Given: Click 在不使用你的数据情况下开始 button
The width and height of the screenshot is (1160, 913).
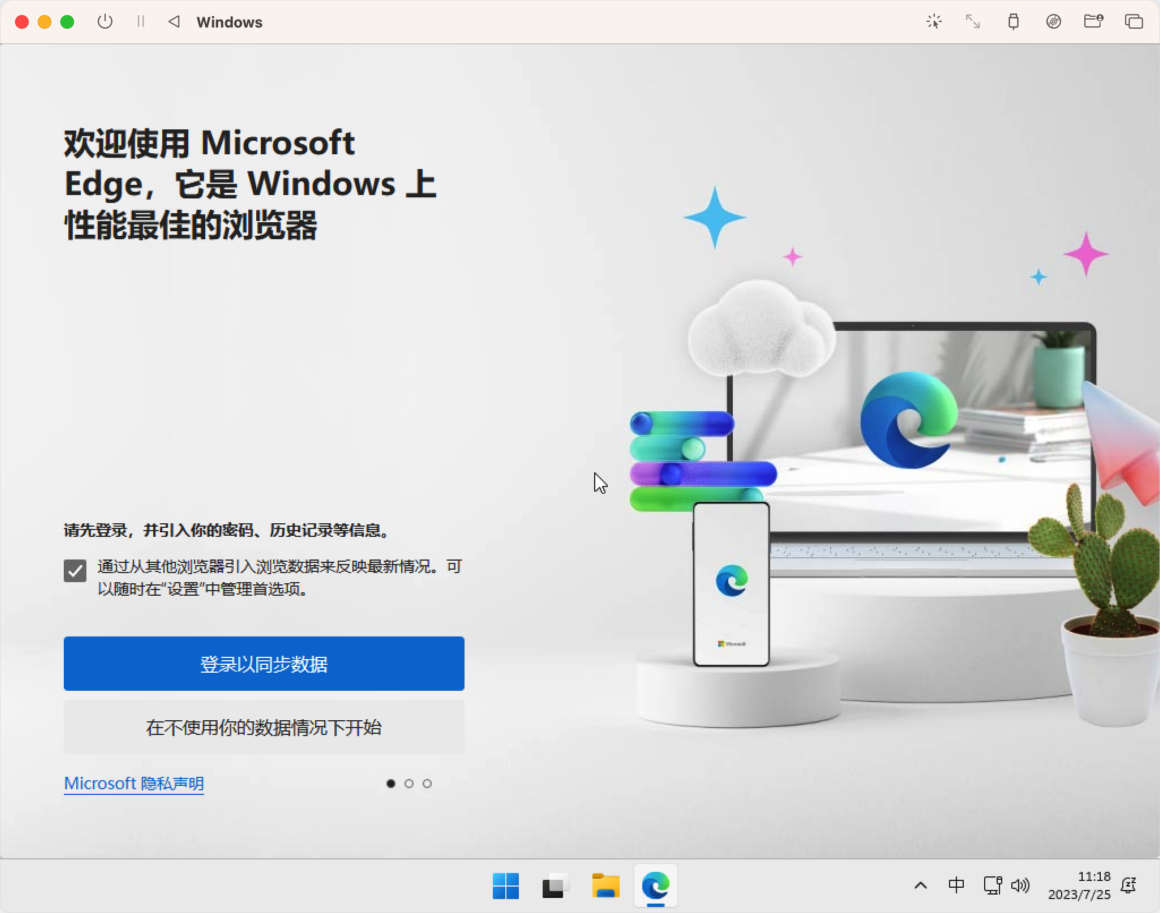Looking at the screenshot, I should pyautogui.click(x=264, y=727).
